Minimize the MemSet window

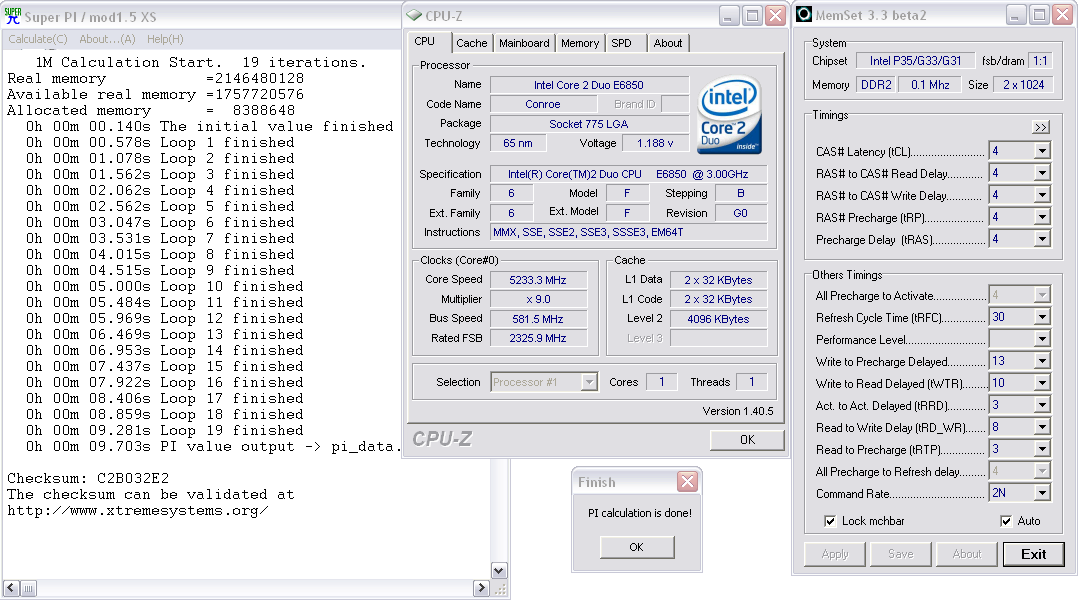pos(1015,14)
